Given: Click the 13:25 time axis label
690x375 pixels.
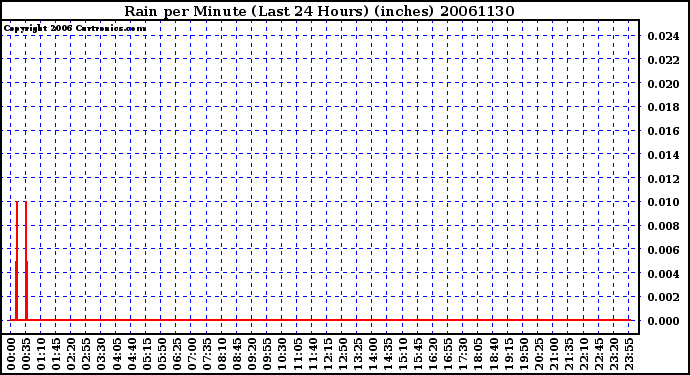Looking at the screenshot, I should 358,354.
